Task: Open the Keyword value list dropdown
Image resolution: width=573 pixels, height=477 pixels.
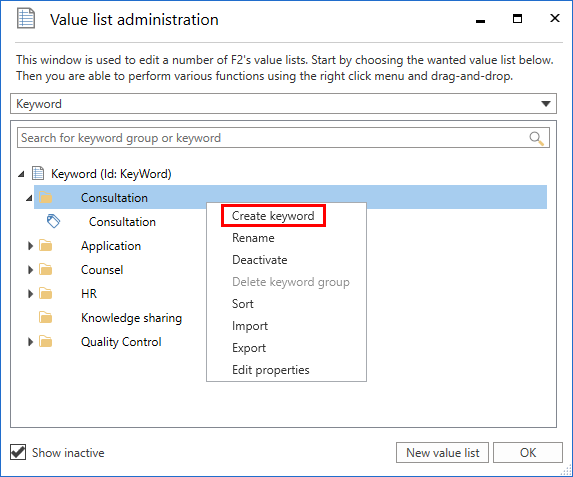Action: 546,104
